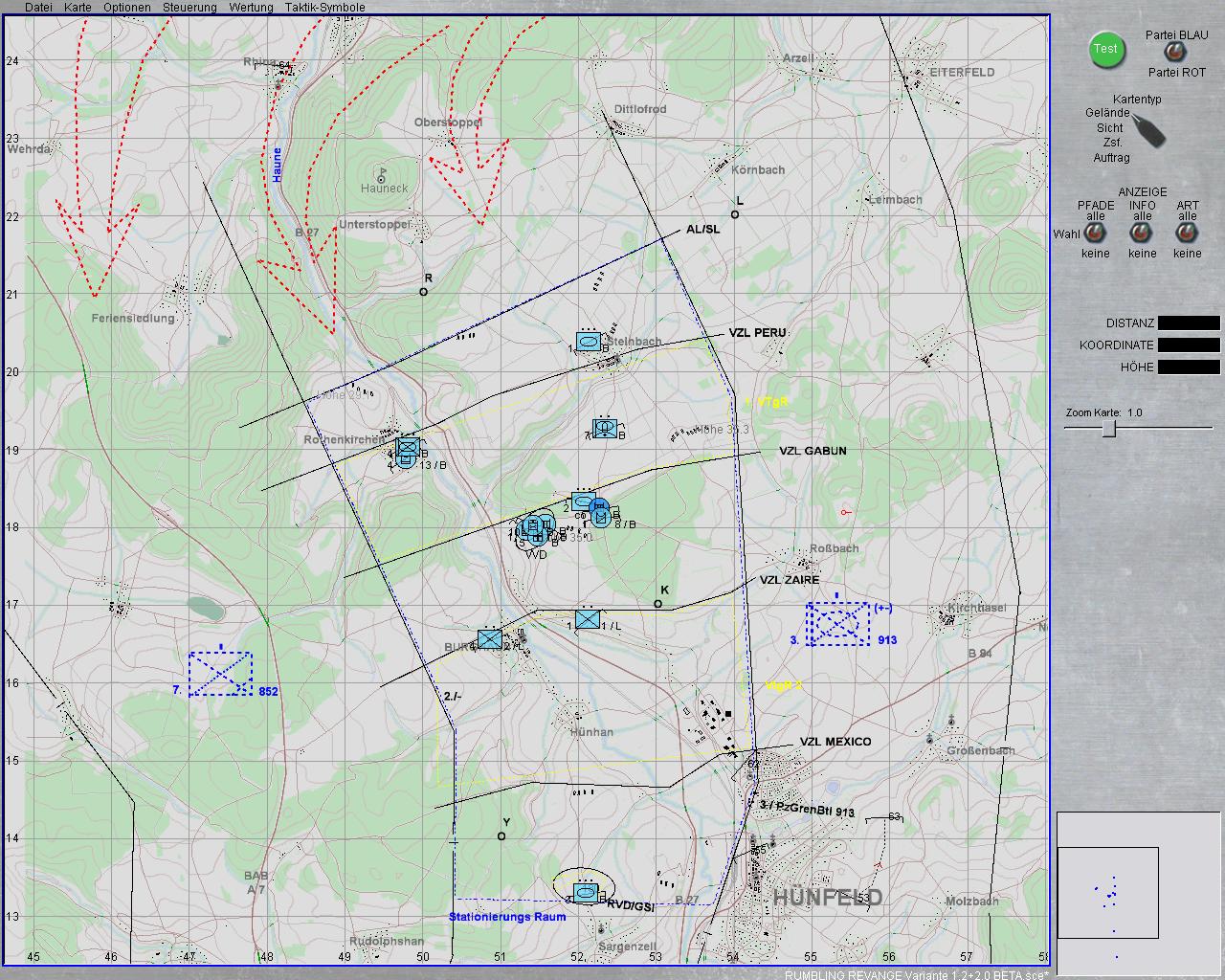Open the Steuerung menu
This screenshot has height=980, width=1225.
(x=189, y=8)
